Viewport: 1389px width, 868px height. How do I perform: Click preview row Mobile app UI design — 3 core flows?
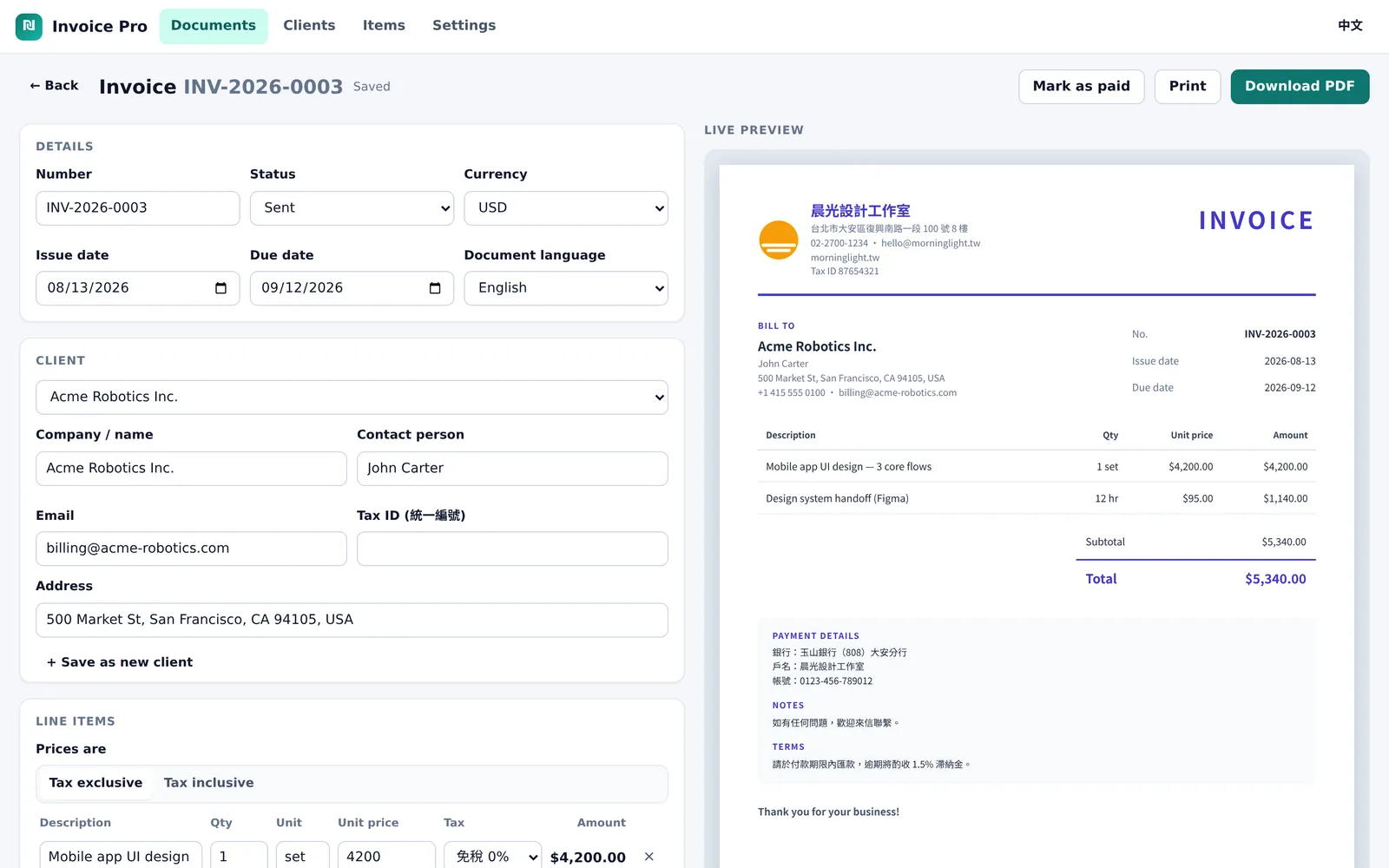coord(1037,467)
